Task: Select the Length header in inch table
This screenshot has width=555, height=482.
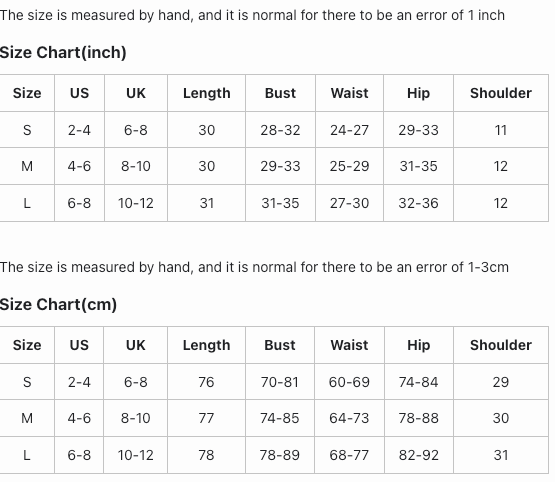Action: [207, 93]
